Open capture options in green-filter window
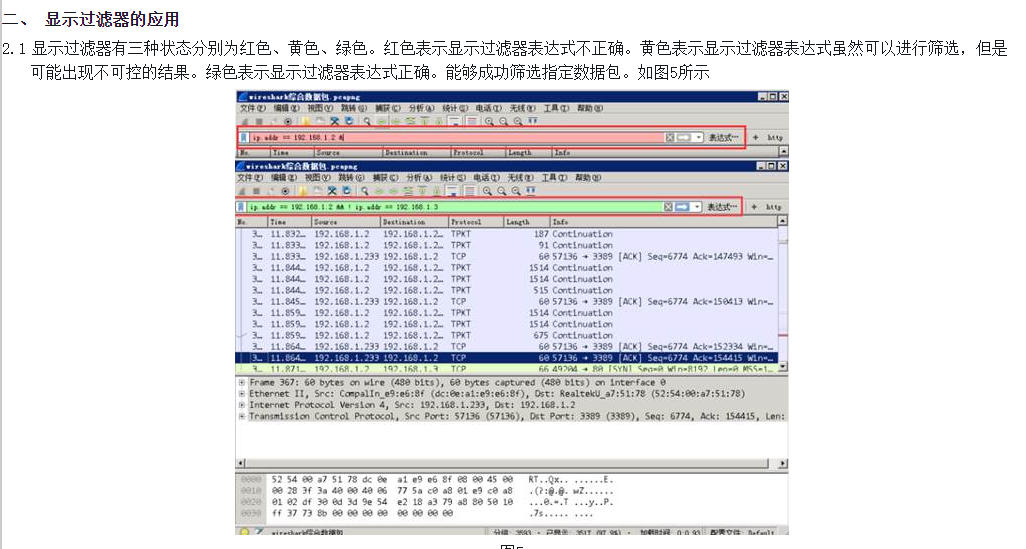This screenshot has width=1026, height=549. [x=285, y=191]
